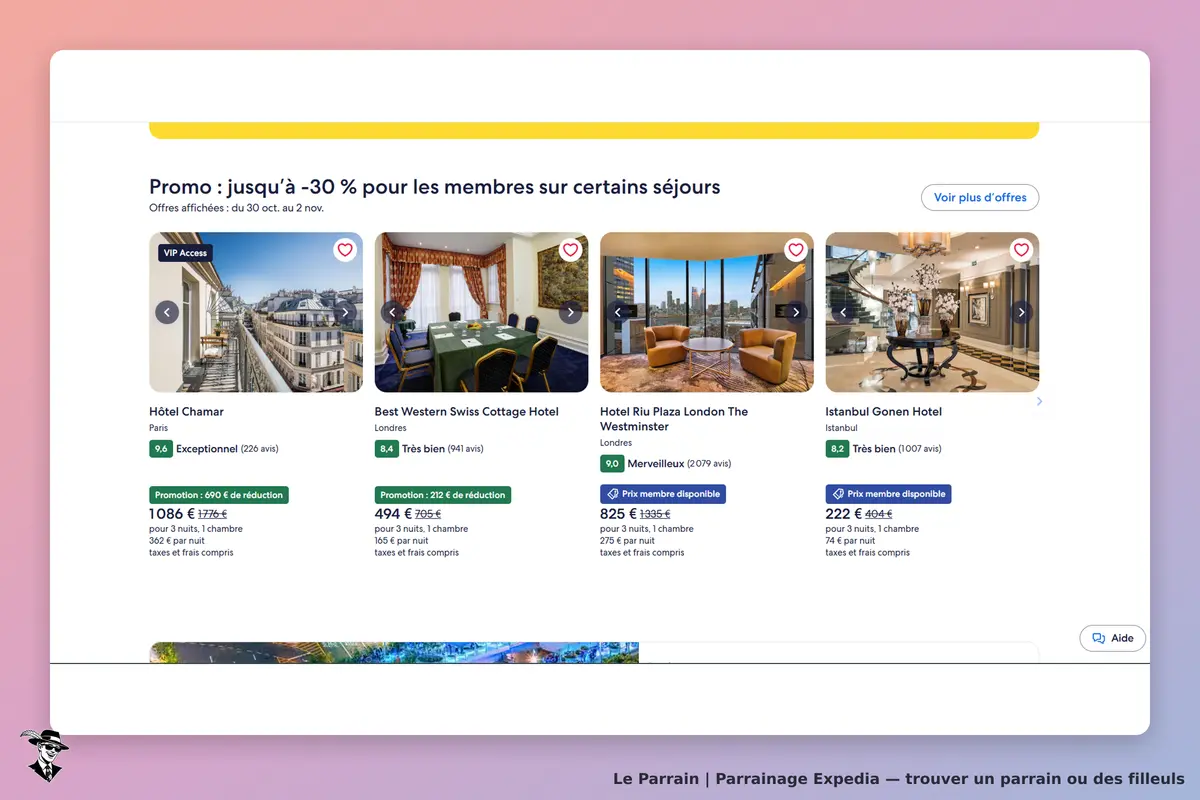Go to previous Best Western Swiss Cottage photo
The height and width of the screenshot is (800, 1200).
point(392,312)
